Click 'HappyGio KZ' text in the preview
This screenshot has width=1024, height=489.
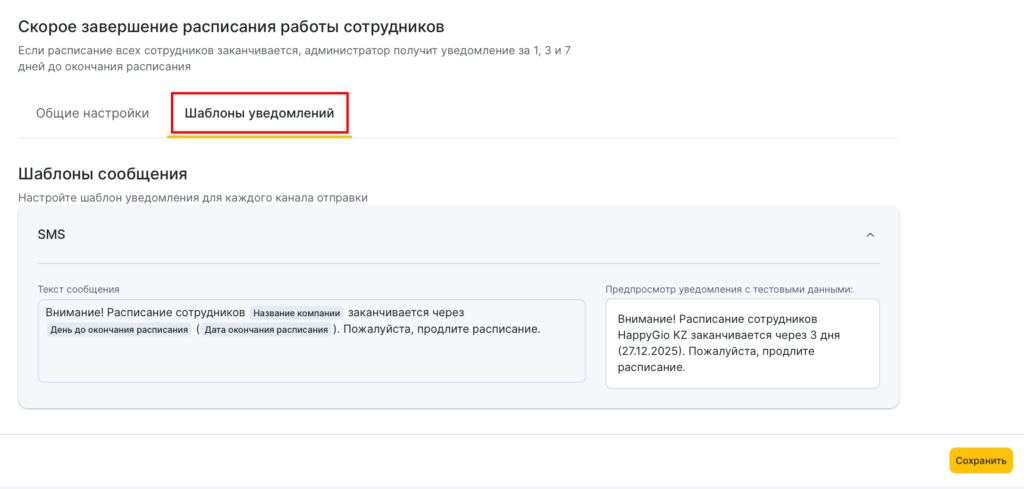(653, 335)
